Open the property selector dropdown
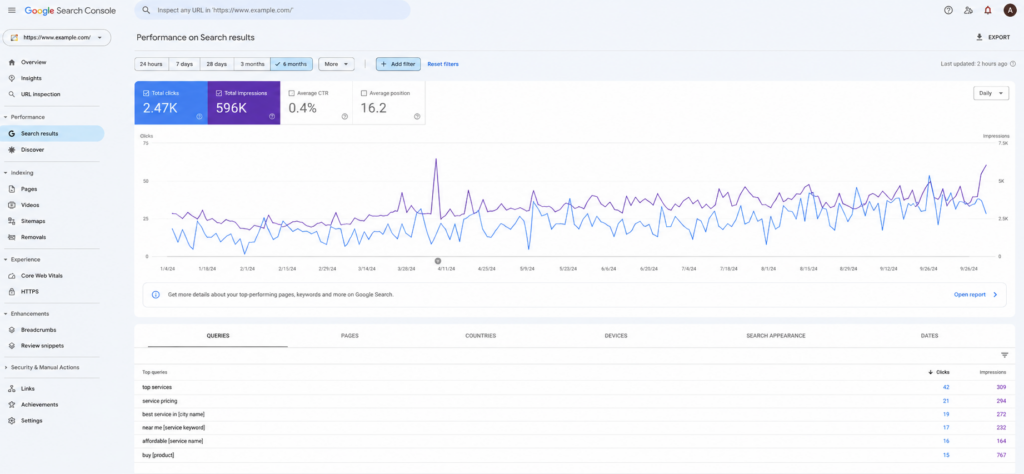The width and height of the screenshot is (1024, 474). 57,38
